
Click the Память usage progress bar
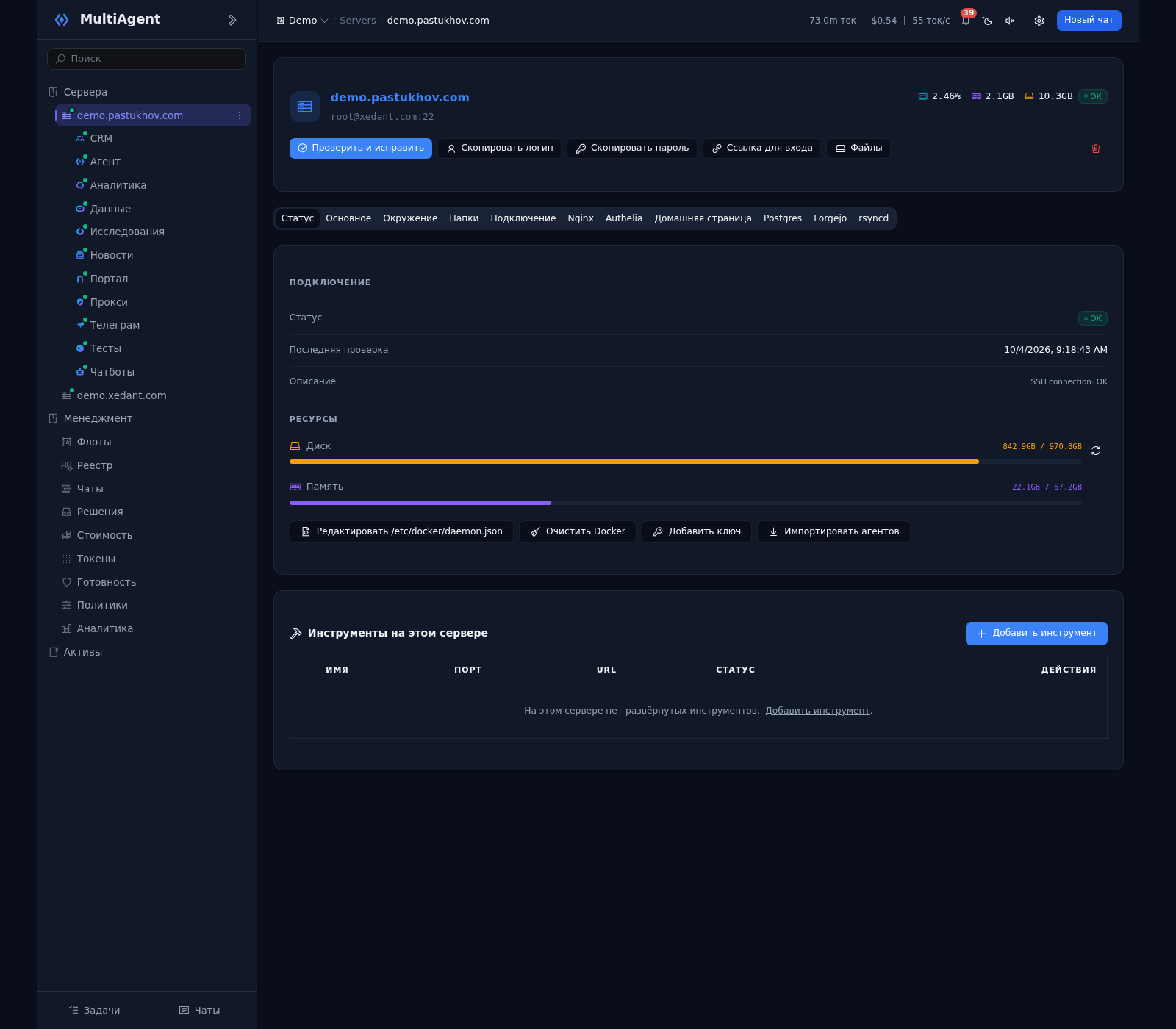click(686, 503)
